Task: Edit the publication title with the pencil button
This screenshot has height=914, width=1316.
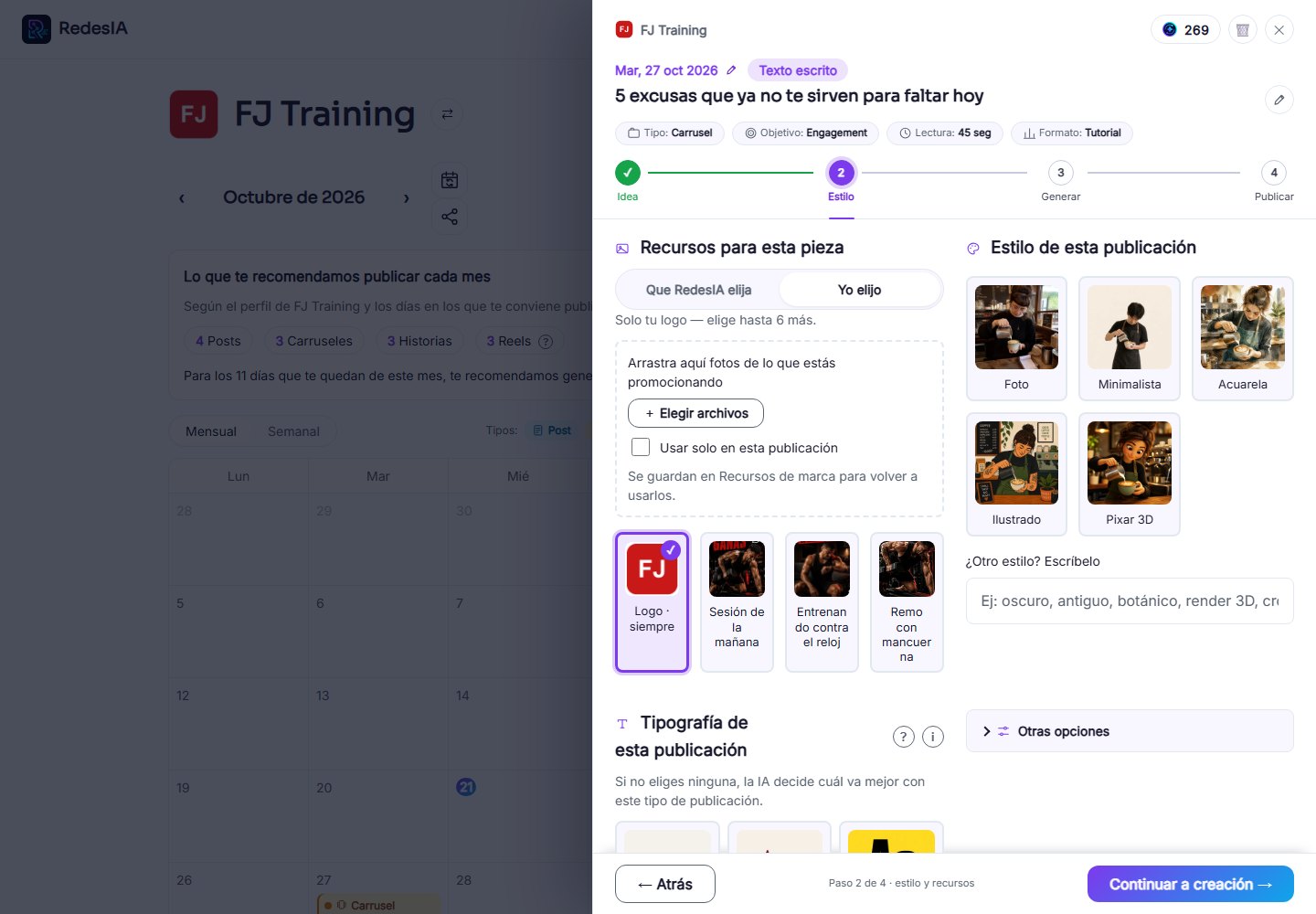Action: point(1279,100)
